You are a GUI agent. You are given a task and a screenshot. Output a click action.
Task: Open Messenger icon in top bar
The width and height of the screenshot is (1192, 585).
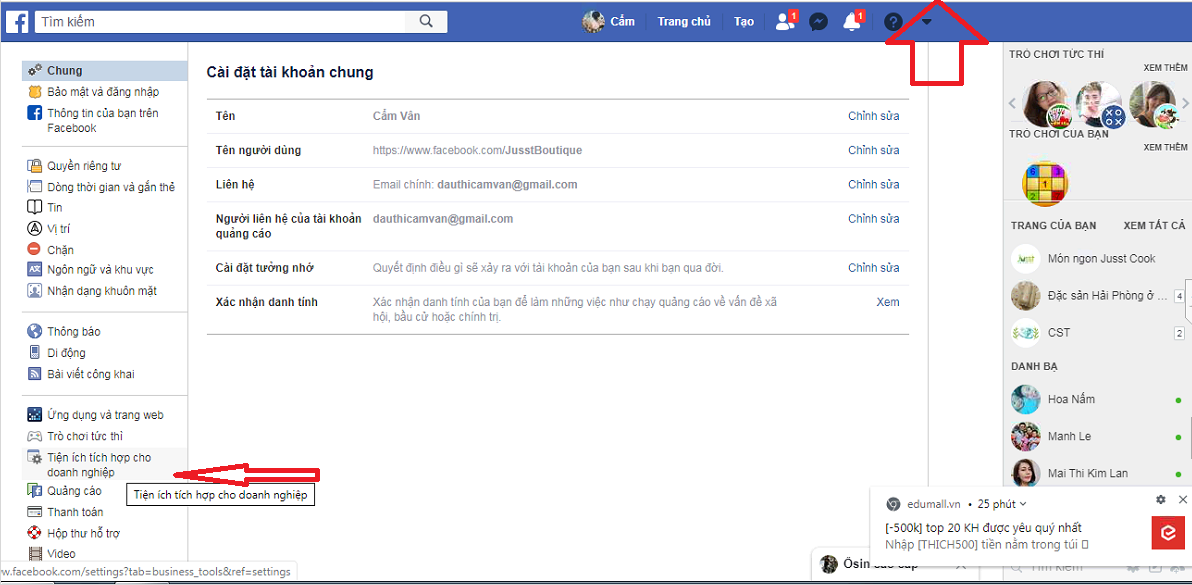coord(818,22)
